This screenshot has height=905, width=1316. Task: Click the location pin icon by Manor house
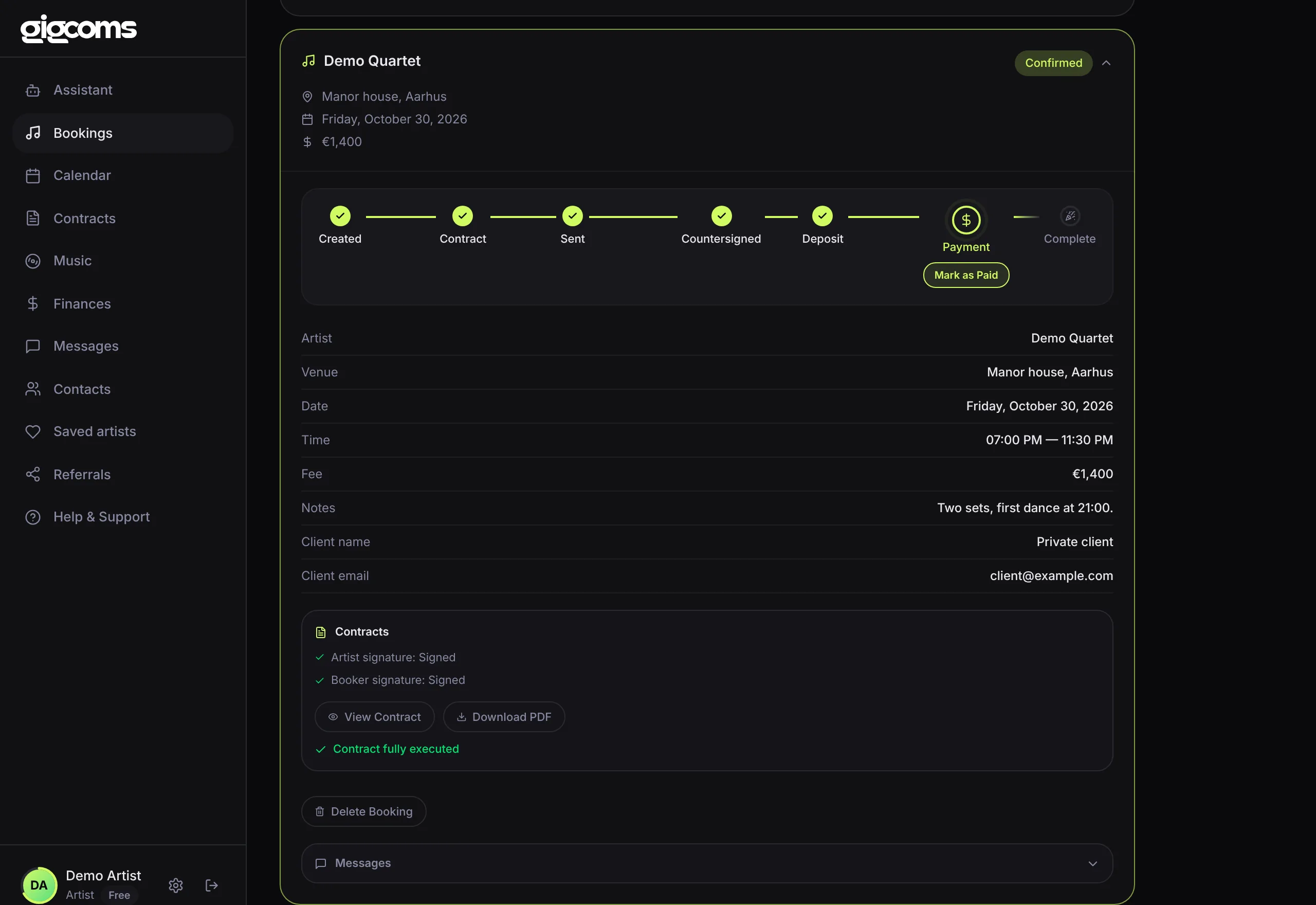click(x=307, y=97)
